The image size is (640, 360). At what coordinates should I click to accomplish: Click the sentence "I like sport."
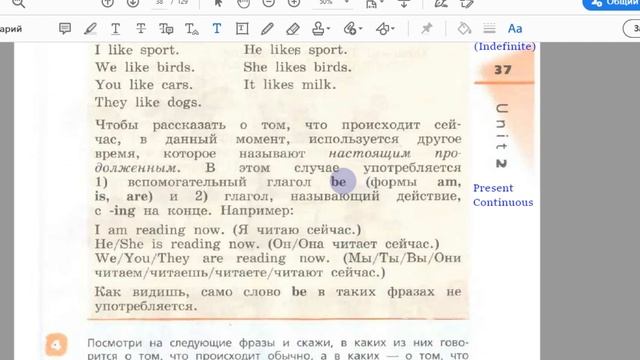(137, 50)
